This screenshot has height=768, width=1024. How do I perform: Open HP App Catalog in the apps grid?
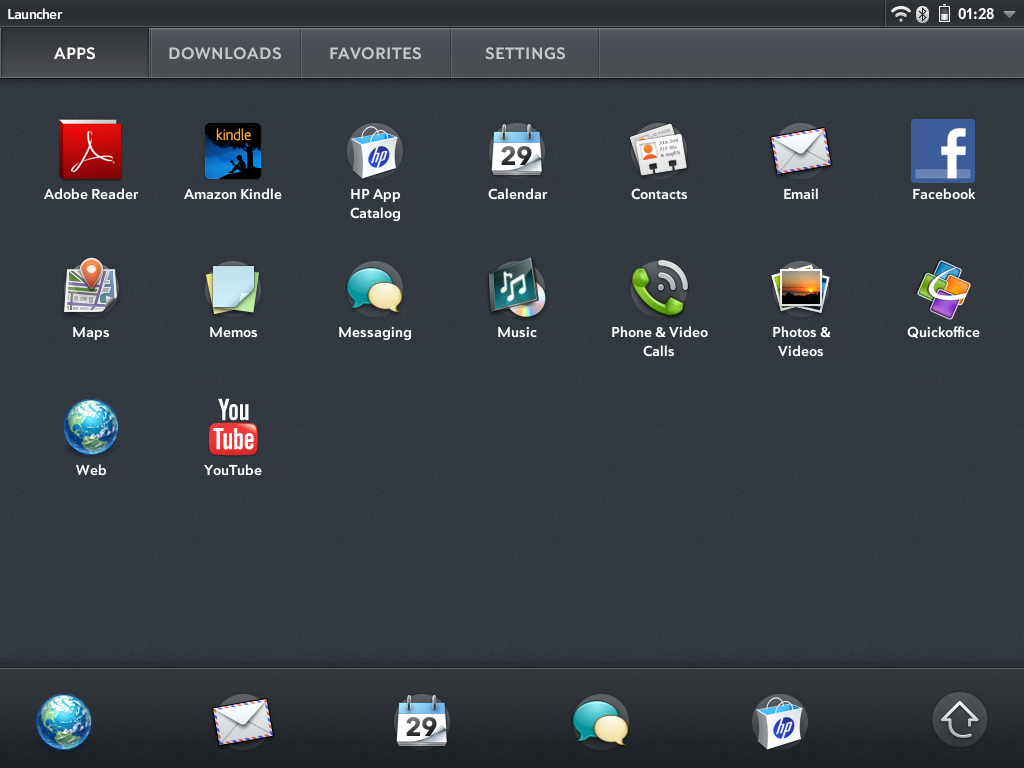375,151
